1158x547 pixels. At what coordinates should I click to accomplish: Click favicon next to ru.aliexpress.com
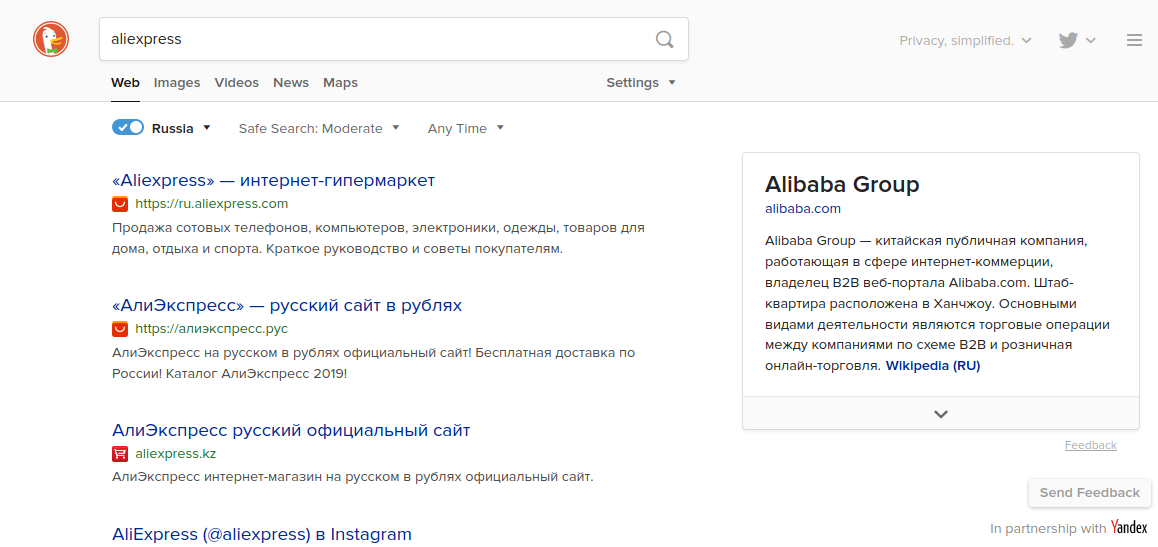point(120,204)
